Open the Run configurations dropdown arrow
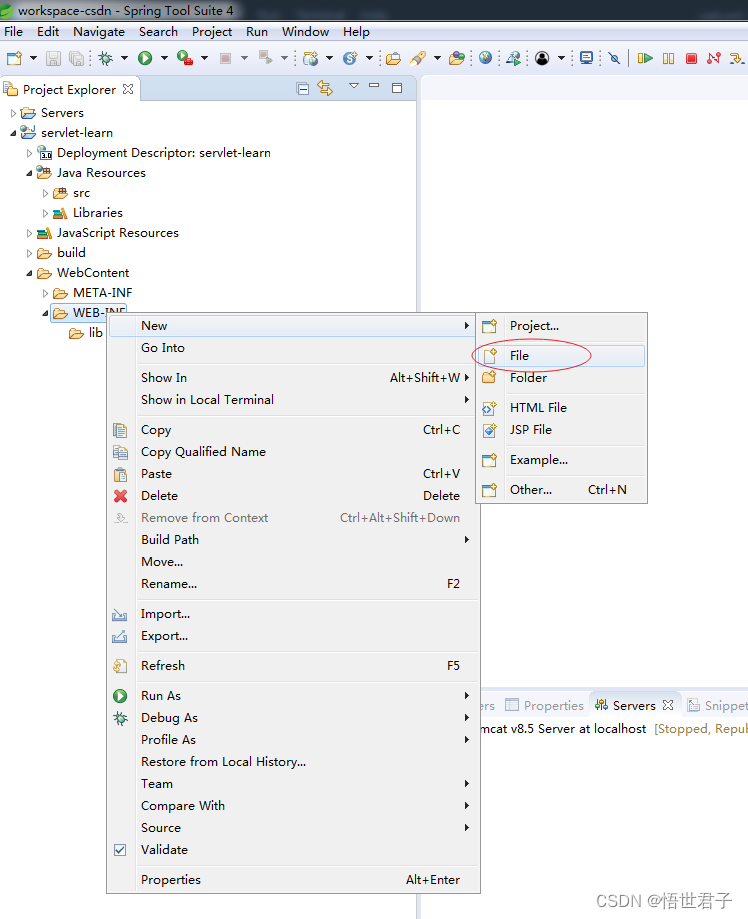748x919 pixels. click(x=164, y=58)
